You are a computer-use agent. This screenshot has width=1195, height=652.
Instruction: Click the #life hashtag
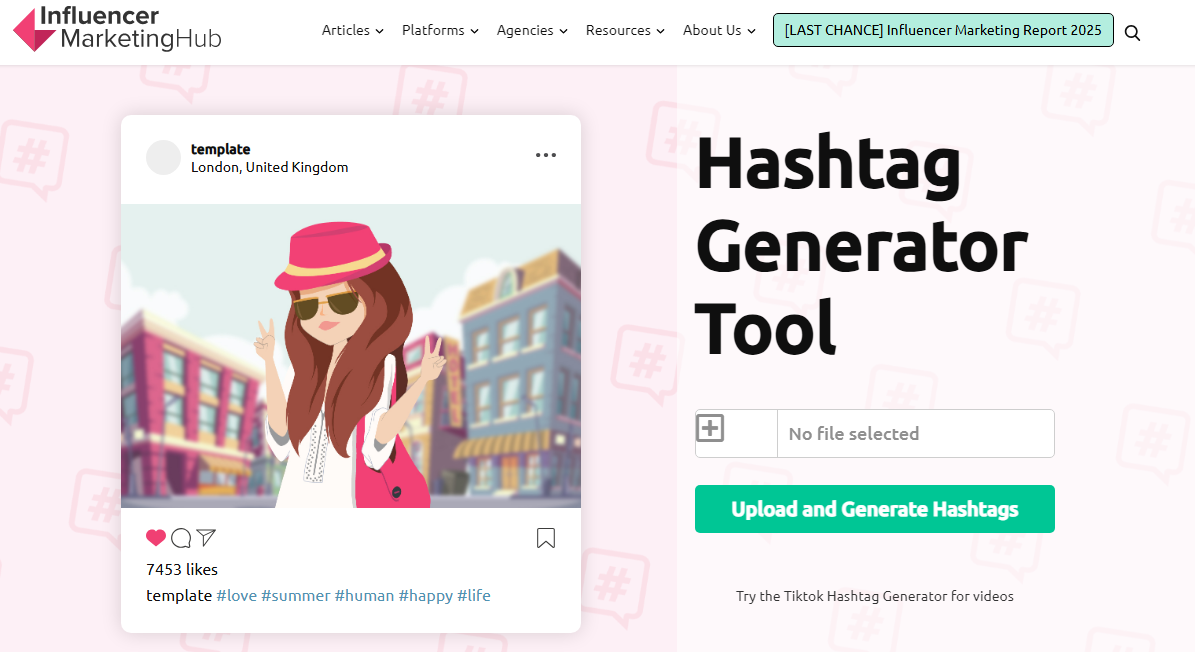474,596
